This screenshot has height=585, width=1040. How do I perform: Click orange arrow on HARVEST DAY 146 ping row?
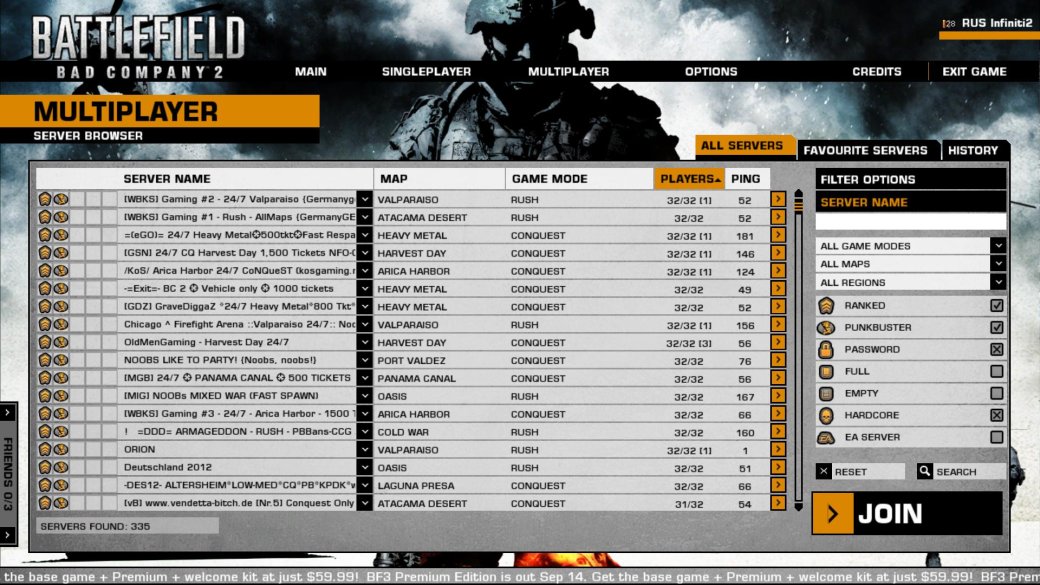click(x=778, y=253)
